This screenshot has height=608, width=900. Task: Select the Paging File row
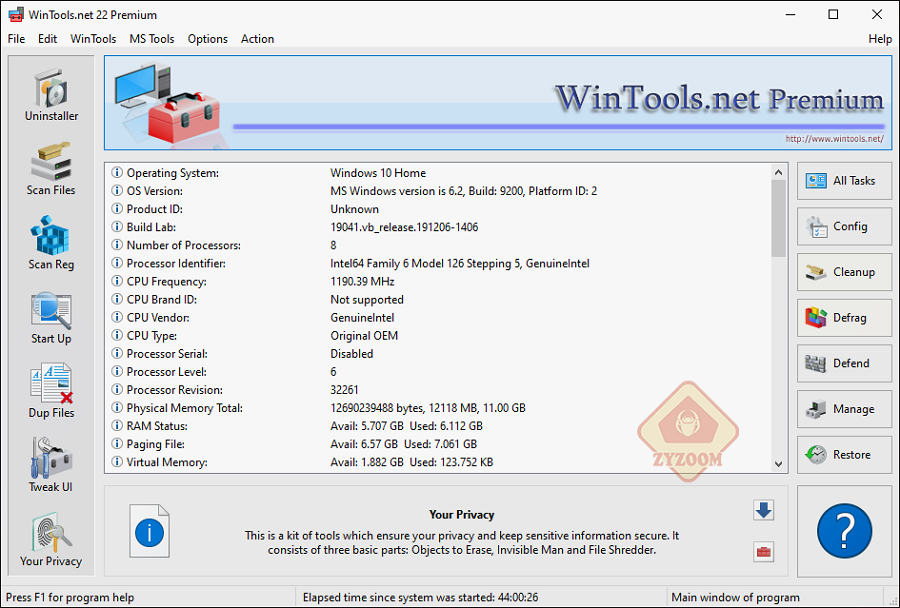(x=438, y=444)
